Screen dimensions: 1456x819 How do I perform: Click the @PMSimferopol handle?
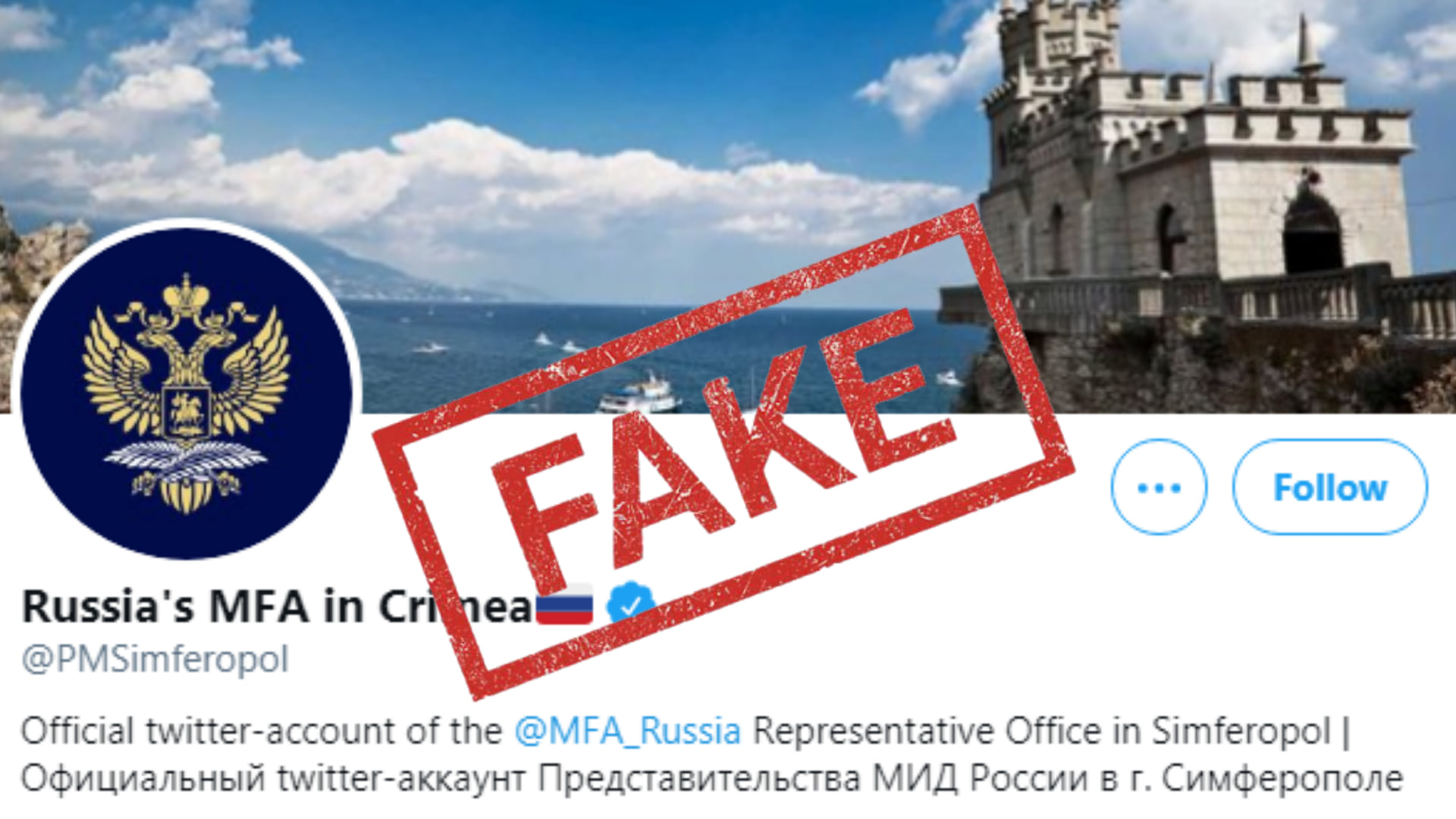(155, 659)
